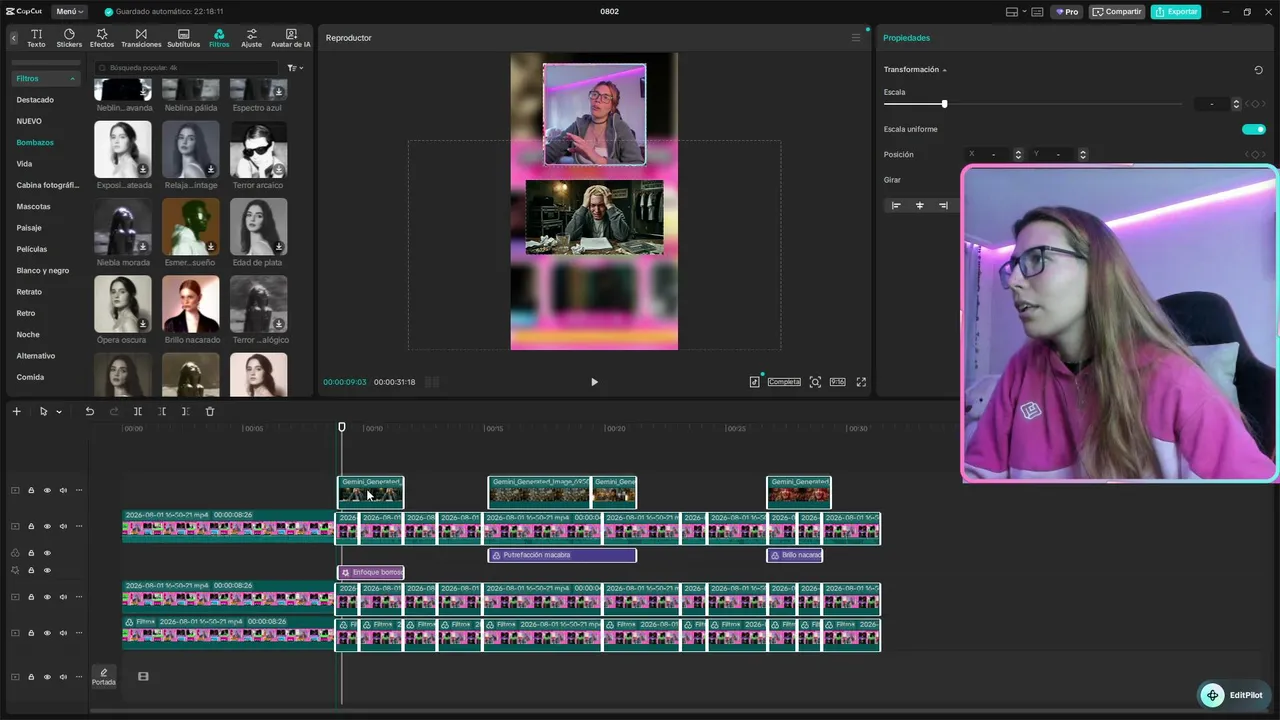Screen dimensions: 1280x720
Task: Collapse the Transformación section
Action: coord(944,70)
